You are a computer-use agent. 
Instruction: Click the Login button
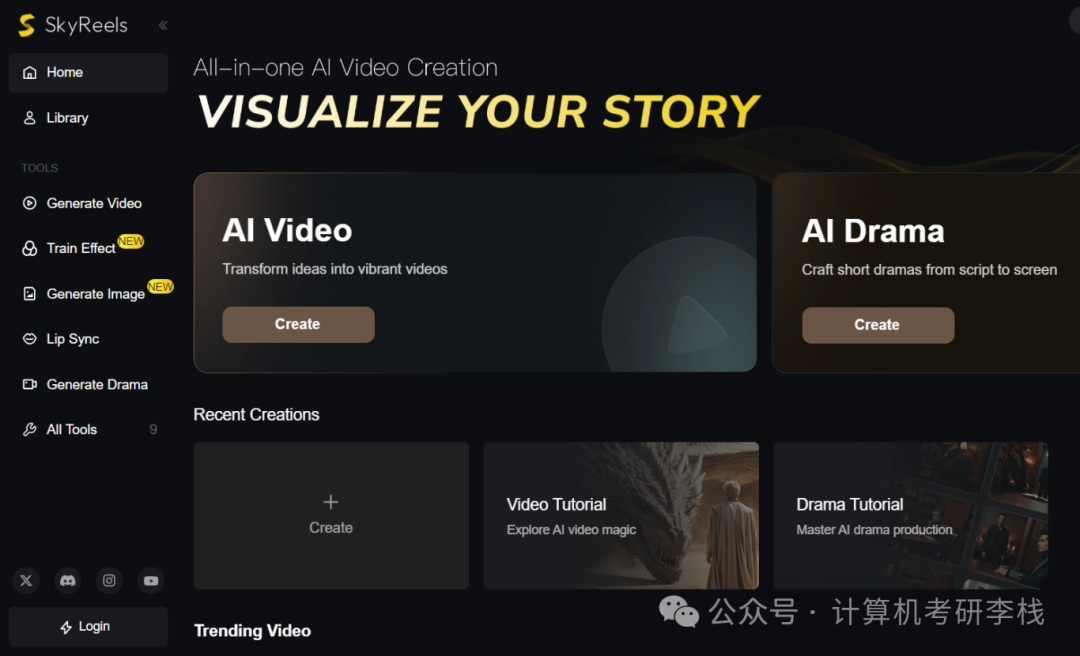point(88,627)
